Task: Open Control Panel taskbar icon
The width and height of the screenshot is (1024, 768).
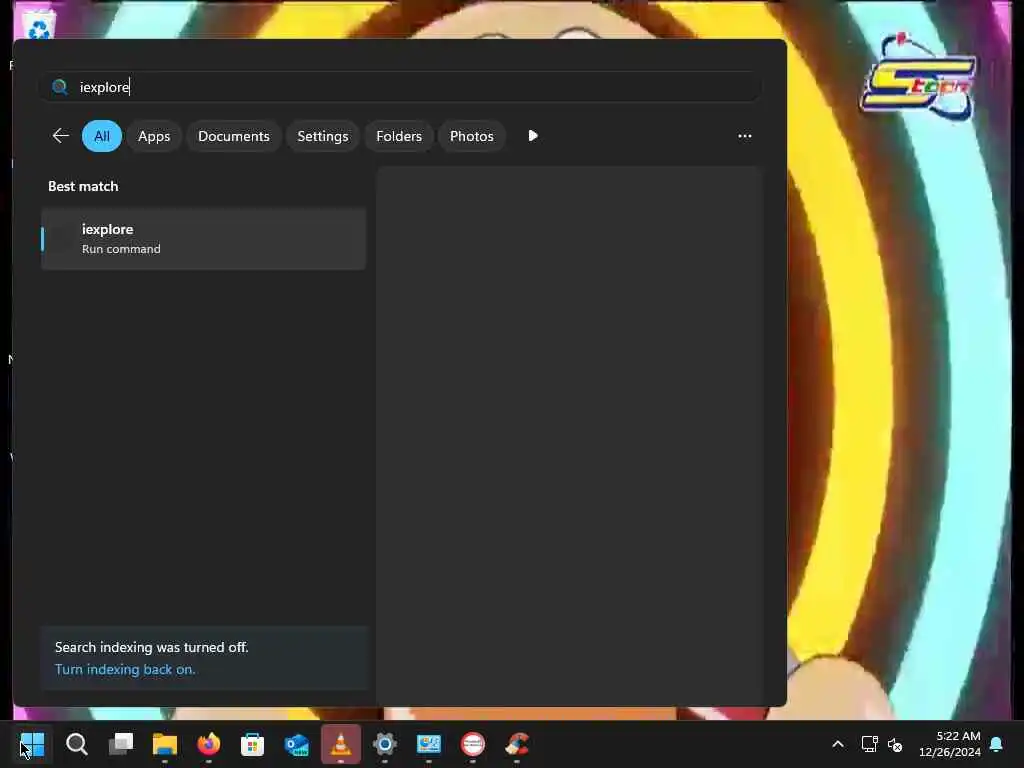Action: coord(428,744)
